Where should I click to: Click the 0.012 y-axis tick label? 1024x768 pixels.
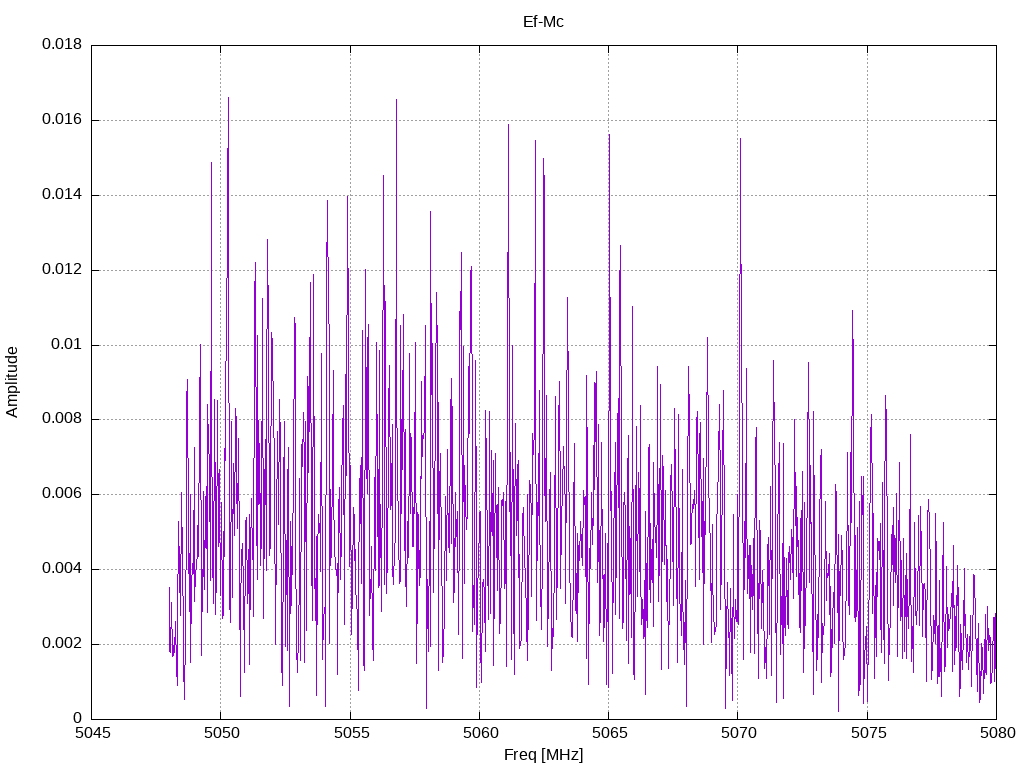click(62, 269)
